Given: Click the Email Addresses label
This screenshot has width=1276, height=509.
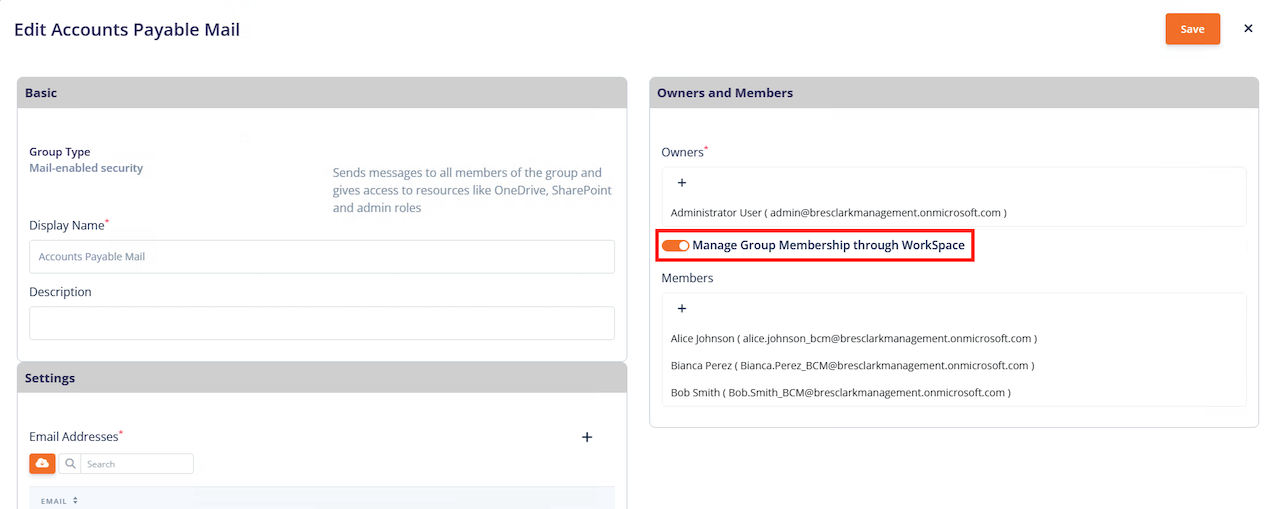Looking at the screenshot, I should 76,436.
